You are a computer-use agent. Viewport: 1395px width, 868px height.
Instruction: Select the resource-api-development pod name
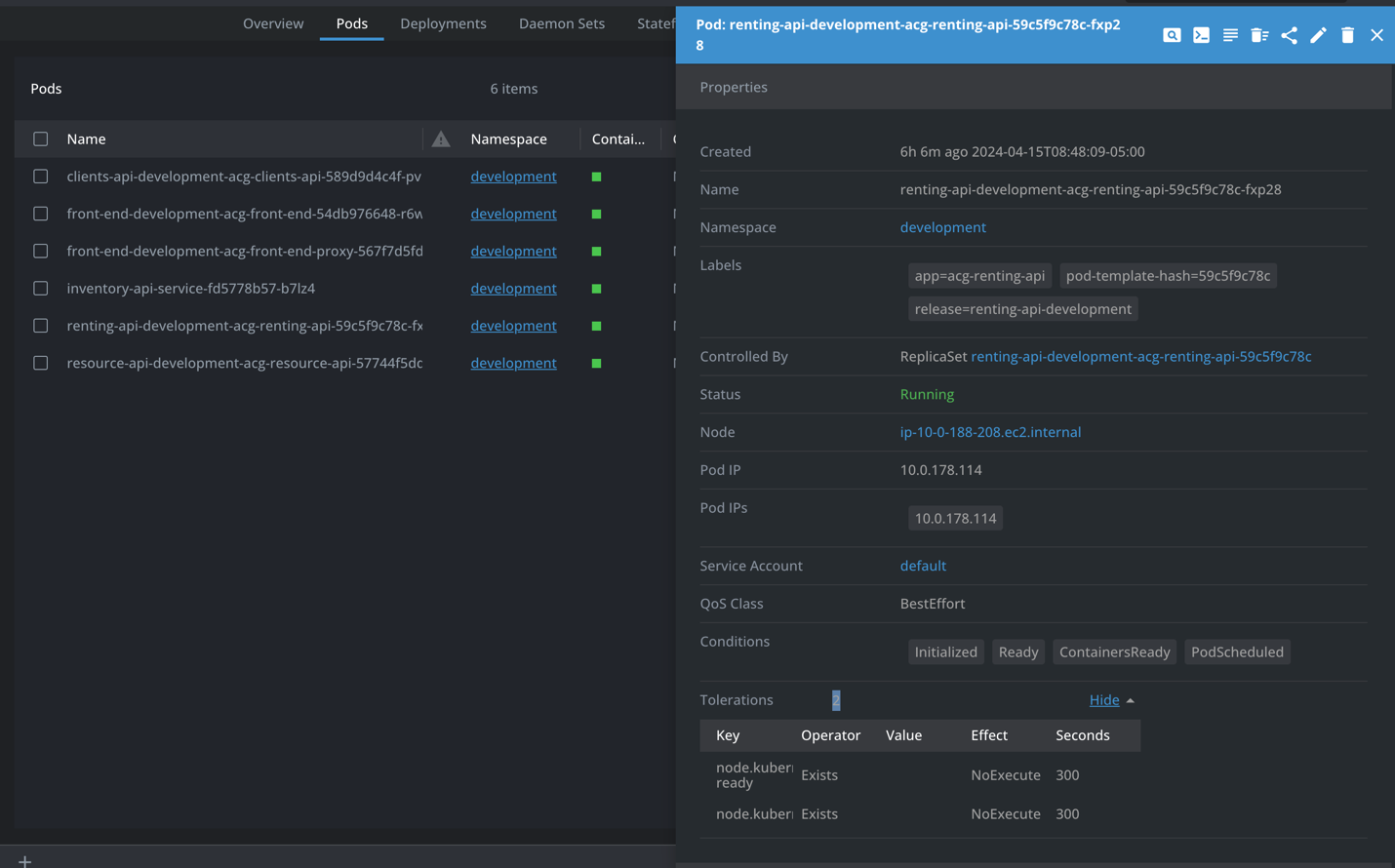[x=244, y=363]
